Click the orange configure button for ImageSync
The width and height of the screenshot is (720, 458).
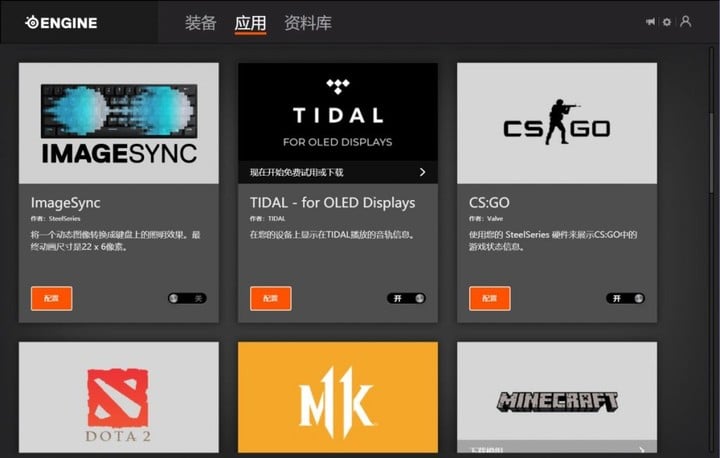click(x=51, y=299)
